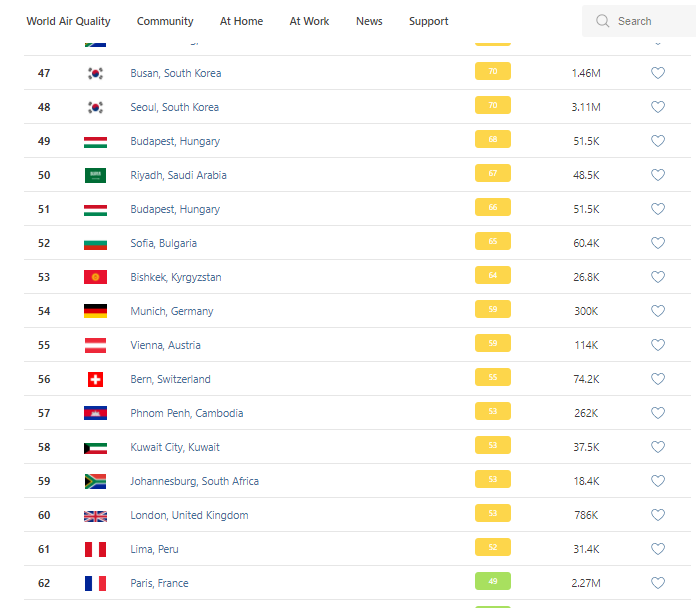Click the South Korea flag beside Busan
696x608 pixels.
click(x=95, y=73)
